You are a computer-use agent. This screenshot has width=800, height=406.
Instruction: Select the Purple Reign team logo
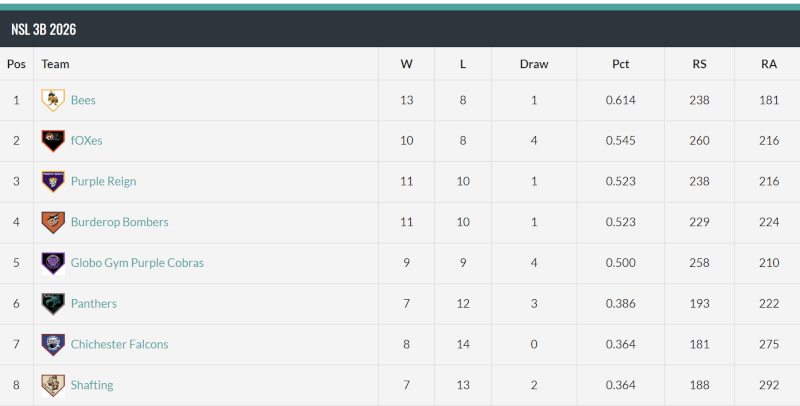[x=53, y=182]
